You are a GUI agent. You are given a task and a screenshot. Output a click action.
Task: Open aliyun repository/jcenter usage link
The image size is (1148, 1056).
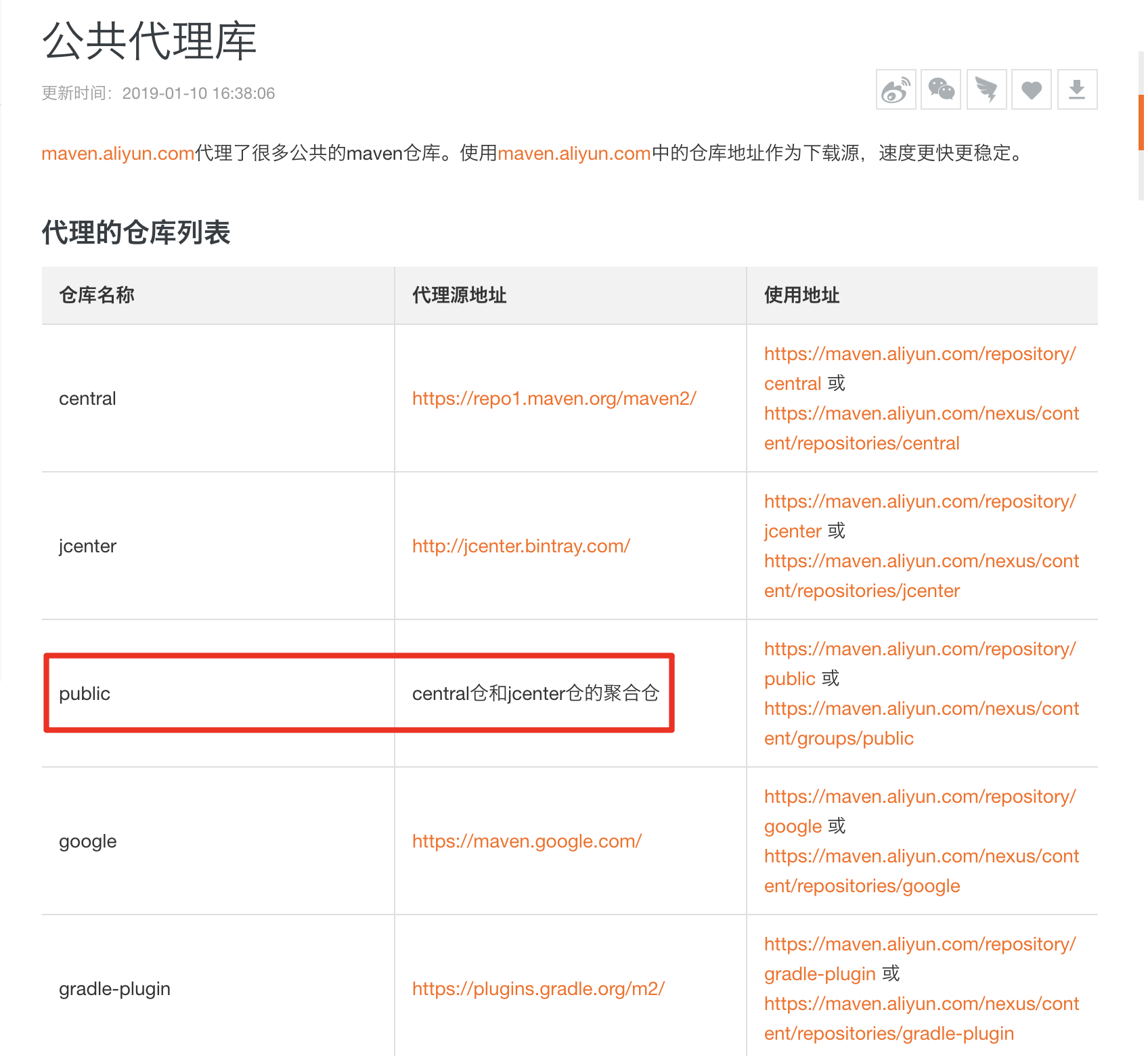pos(920,516)
